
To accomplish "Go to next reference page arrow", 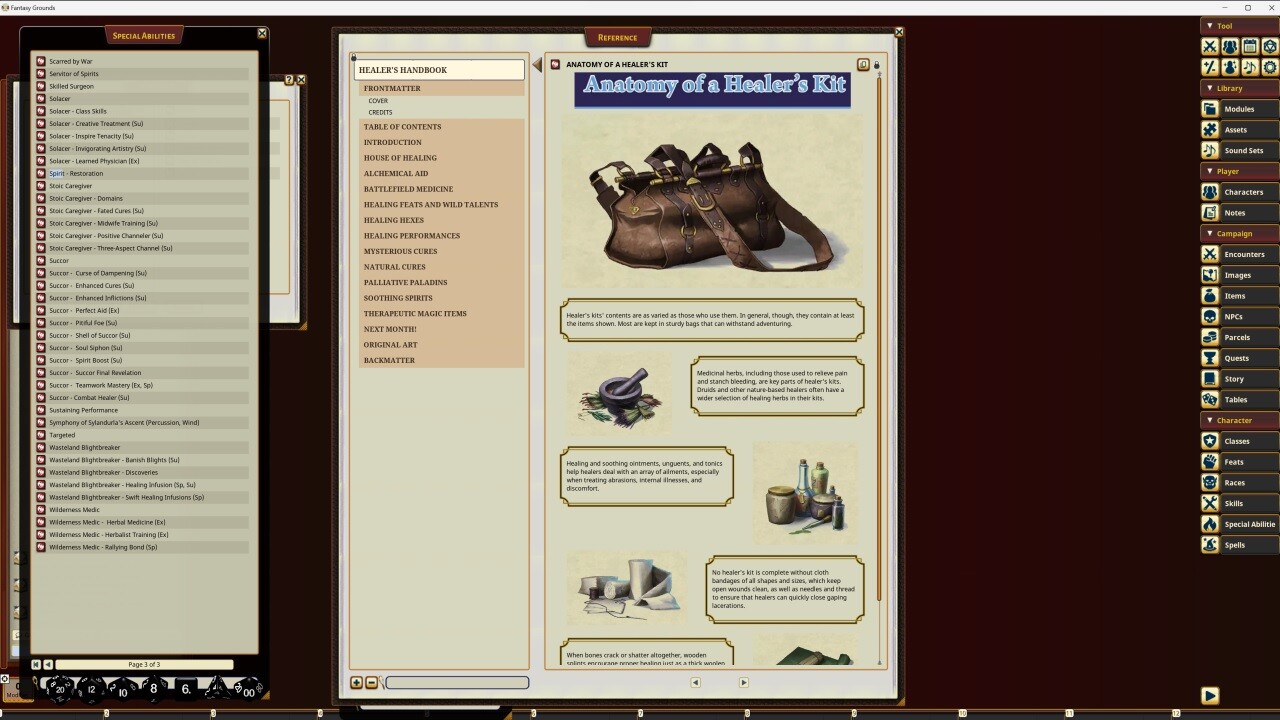I will [744, 682].
